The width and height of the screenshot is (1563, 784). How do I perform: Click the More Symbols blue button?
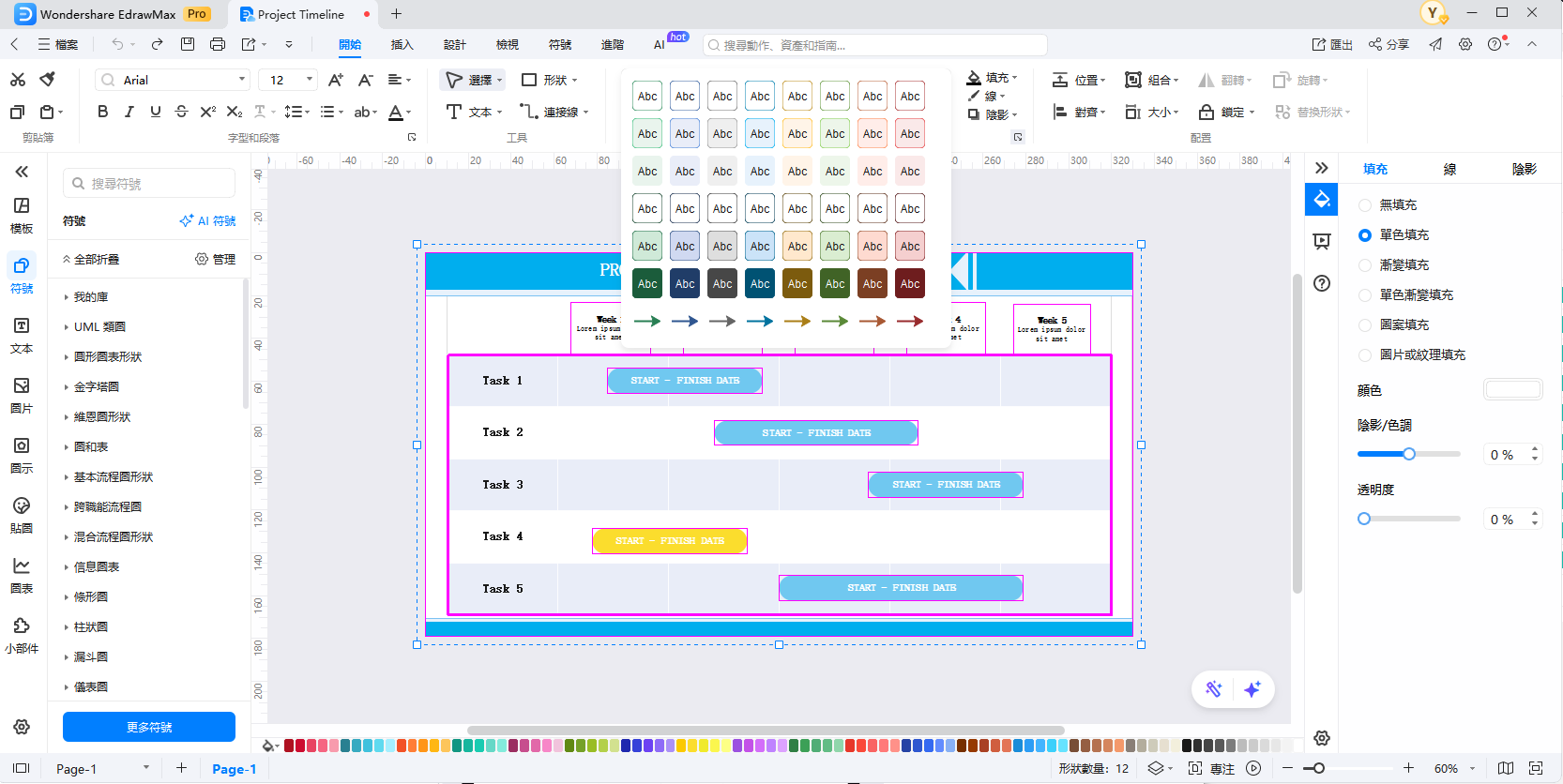point(149,727)
